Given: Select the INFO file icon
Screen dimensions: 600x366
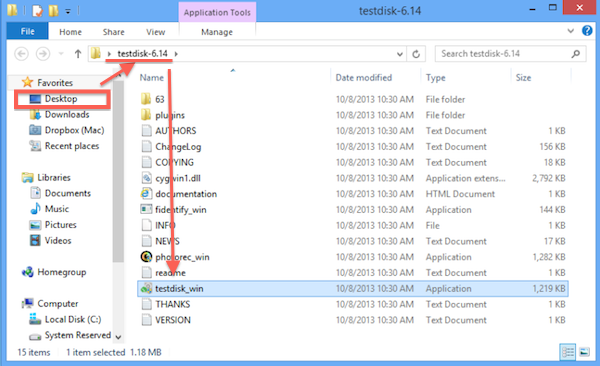Looking at the screenshot, I should click(146, 225).
